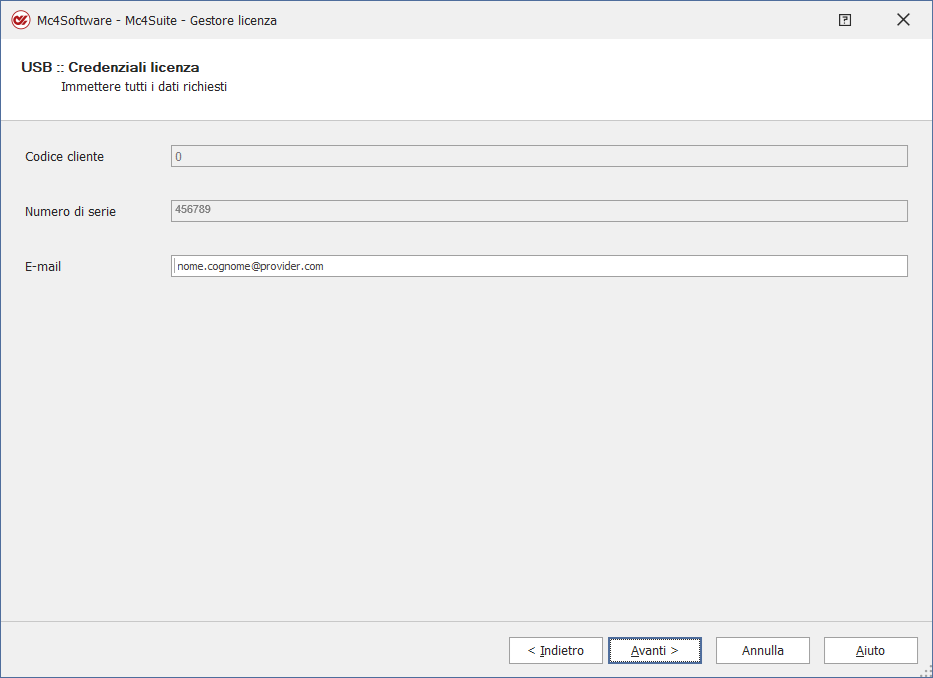Screen dimensions: 933x678
Task: Click the Numero di serie label
Action: (70, 212)
